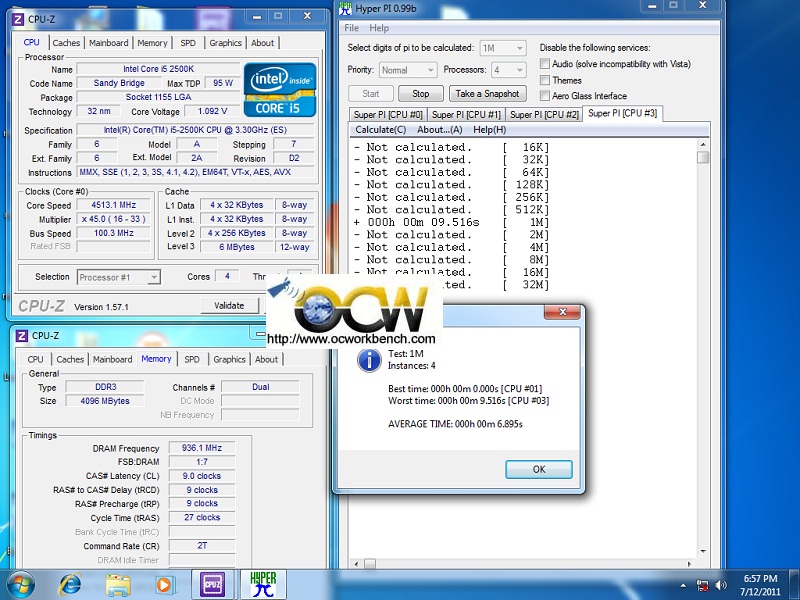Switch to CPU tab in lower CPU-Z window
This screenshot has width=800, height=600.
35,359
